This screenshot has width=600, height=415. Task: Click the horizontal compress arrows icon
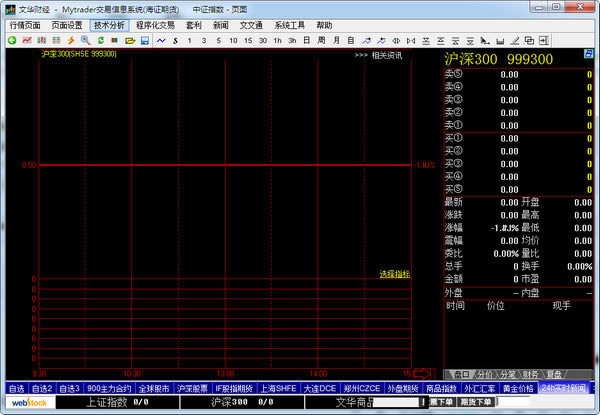click(411, 40)
